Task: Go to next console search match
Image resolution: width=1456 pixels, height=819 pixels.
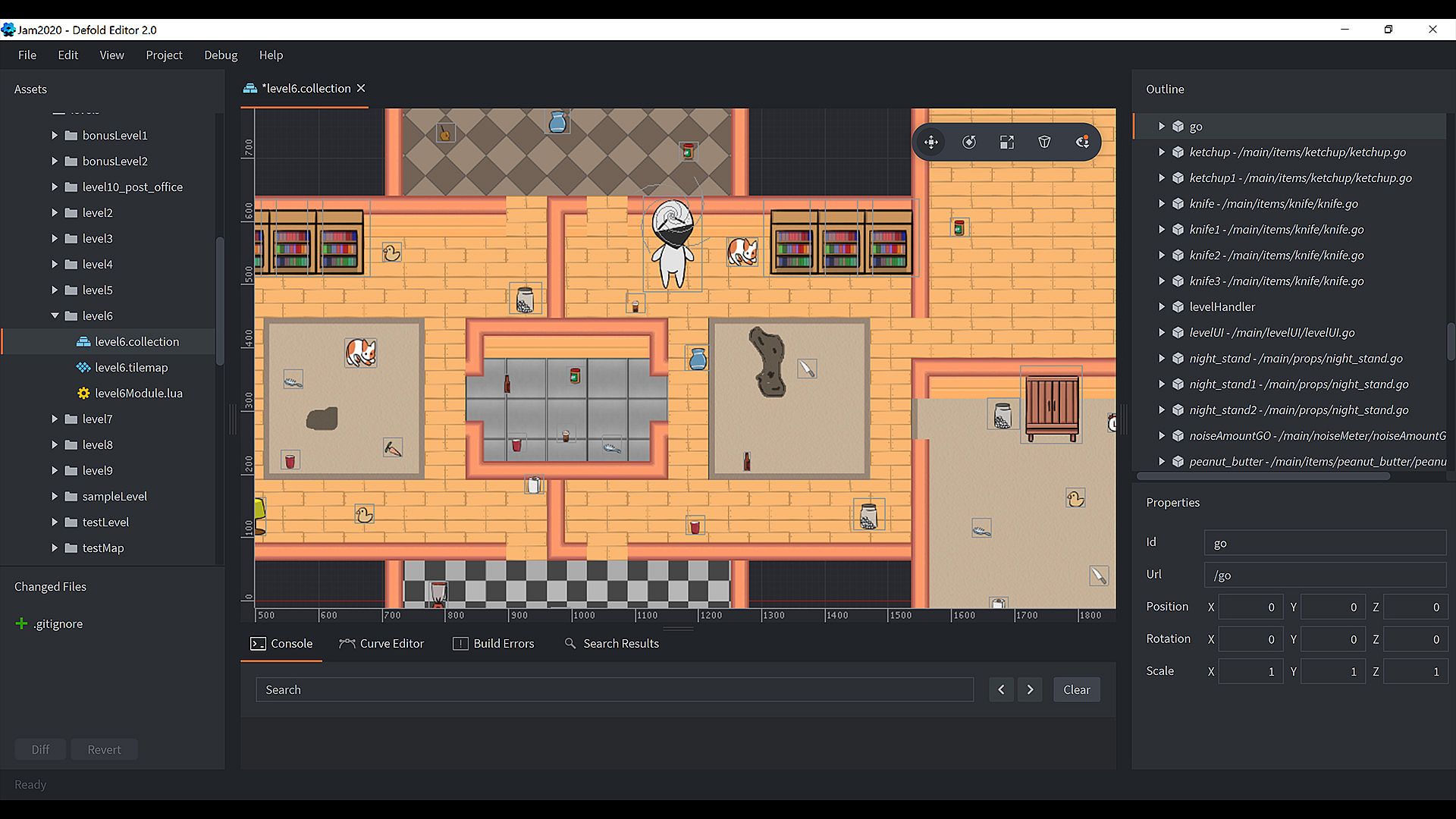Action: point(1030,690)
